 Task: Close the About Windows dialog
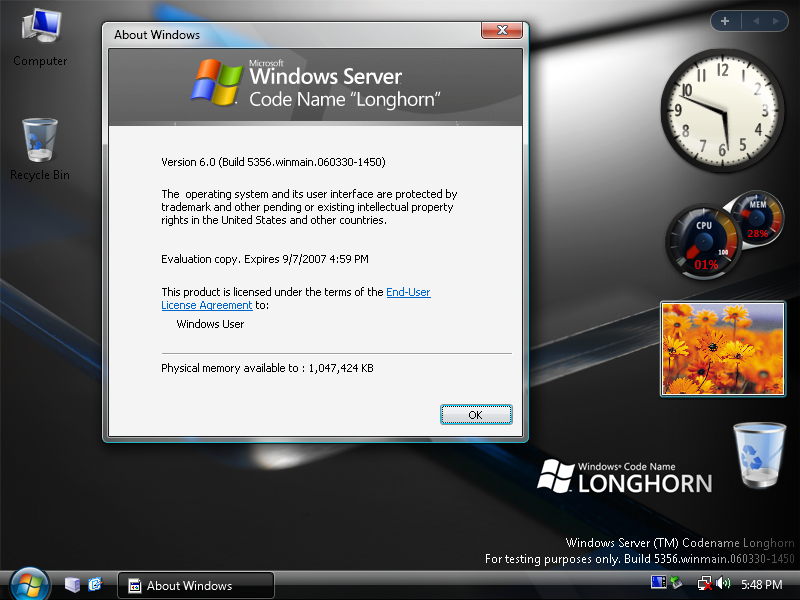tap(502, 30)
